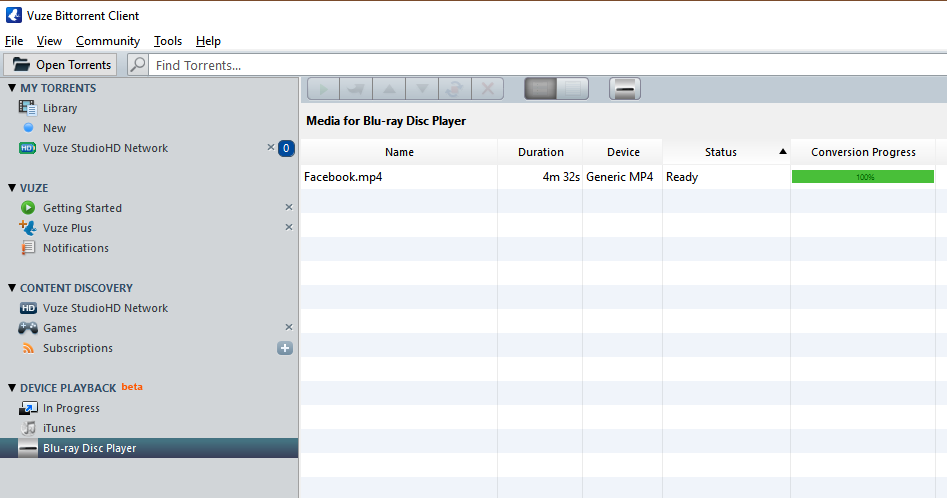The height and width of the screenshot is (498, 947).
Task: Click the Vuze Plus frog icon
Action: [28, 228]
